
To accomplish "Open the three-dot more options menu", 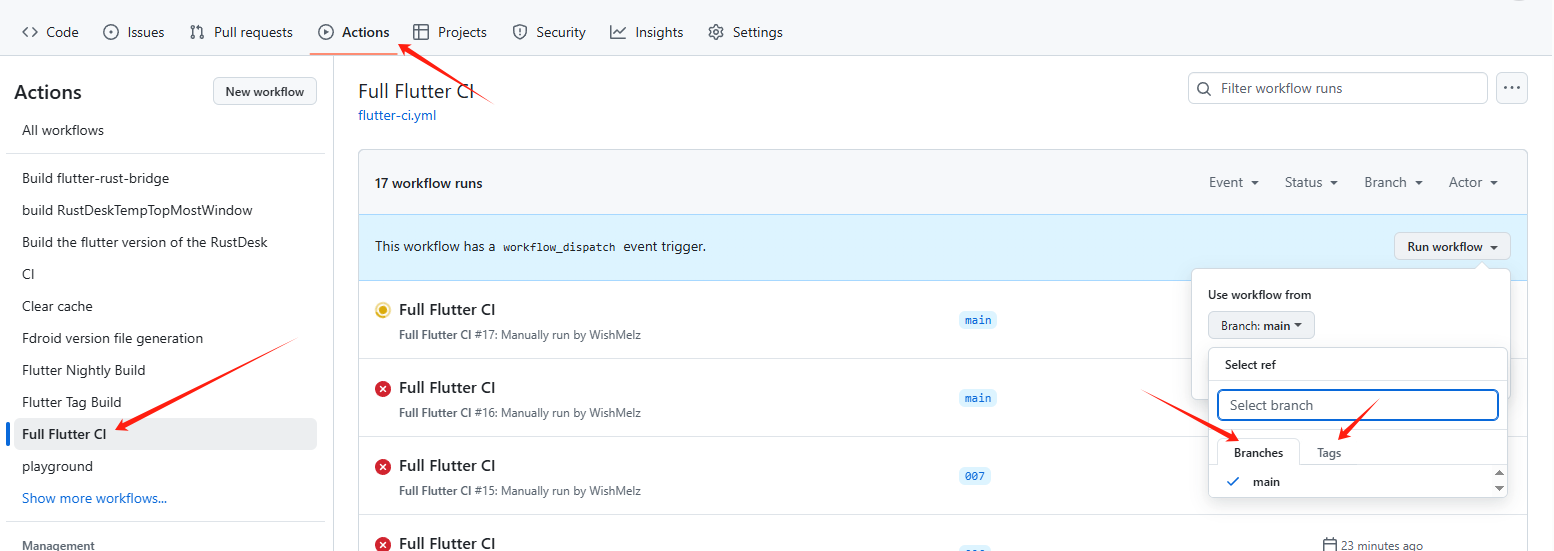I will pos(1512,88).
